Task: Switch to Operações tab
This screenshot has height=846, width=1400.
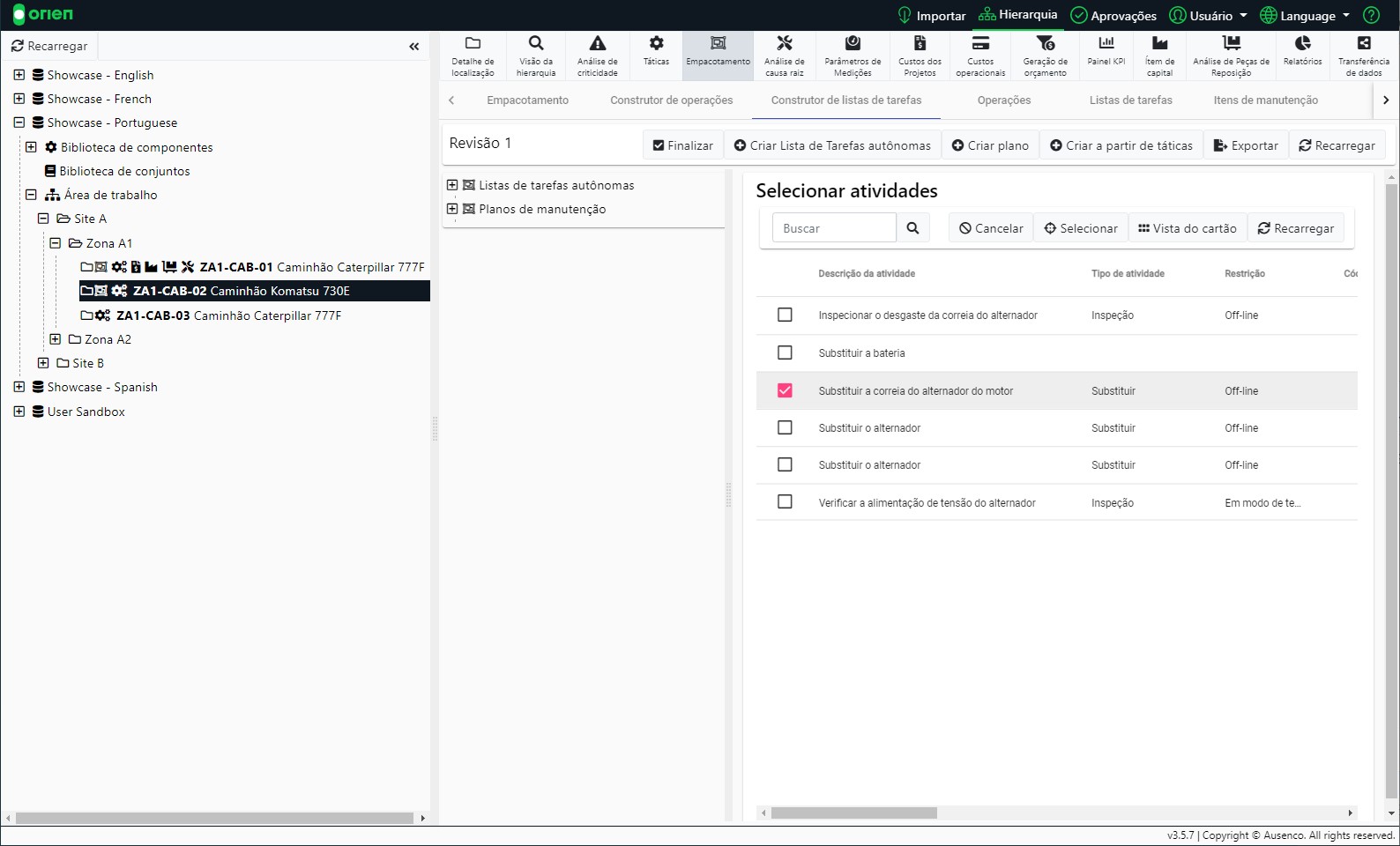Action: pos(1004,100)
